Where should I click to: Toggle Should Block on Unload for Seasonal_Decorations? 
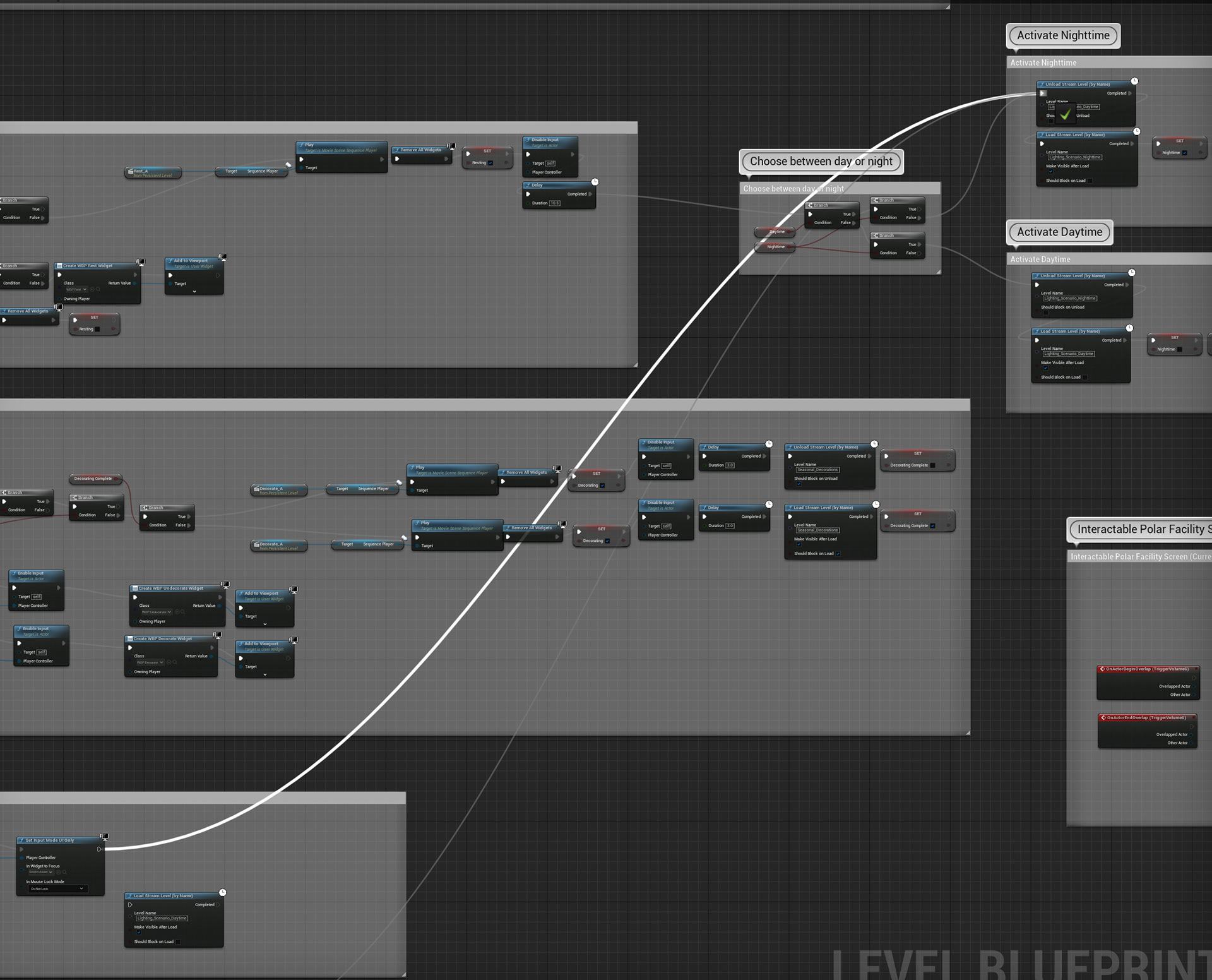(x=799, y=484)
